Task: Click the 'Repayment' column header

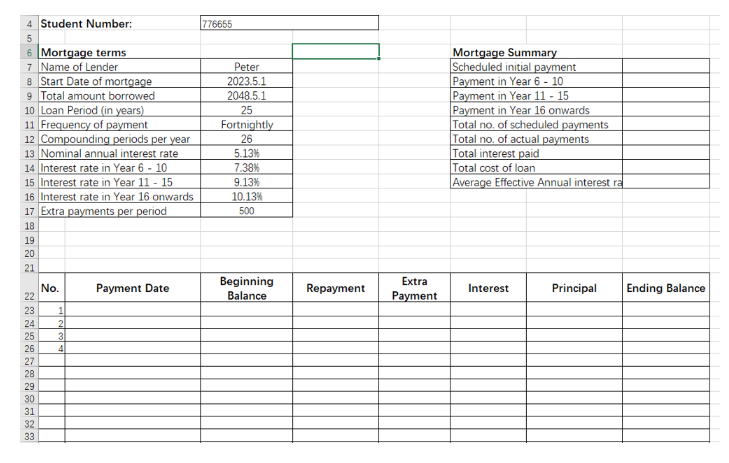Action: [335, 288]
